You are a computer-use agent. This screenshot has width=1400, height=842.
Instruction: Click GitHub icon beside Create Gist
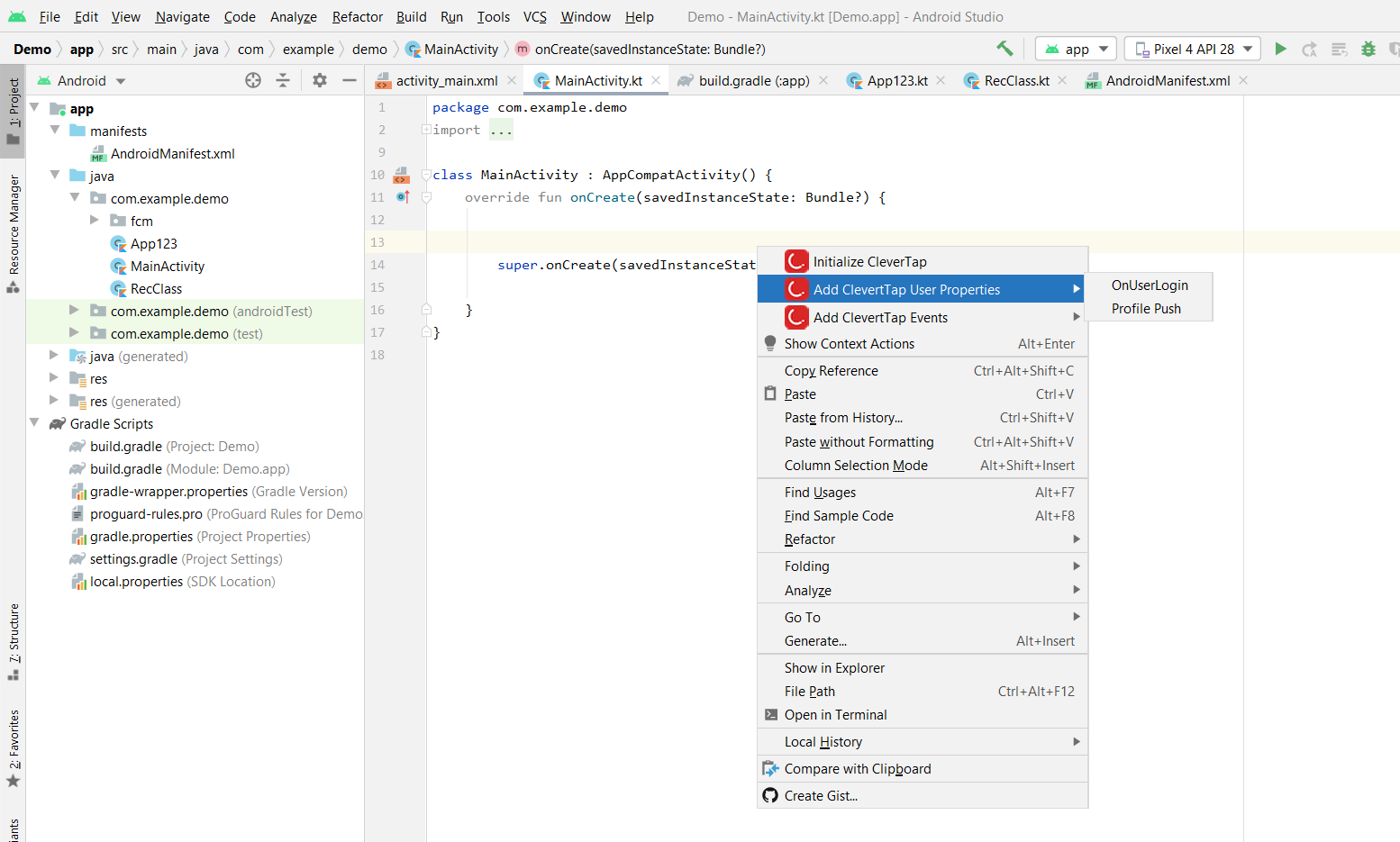770,795
